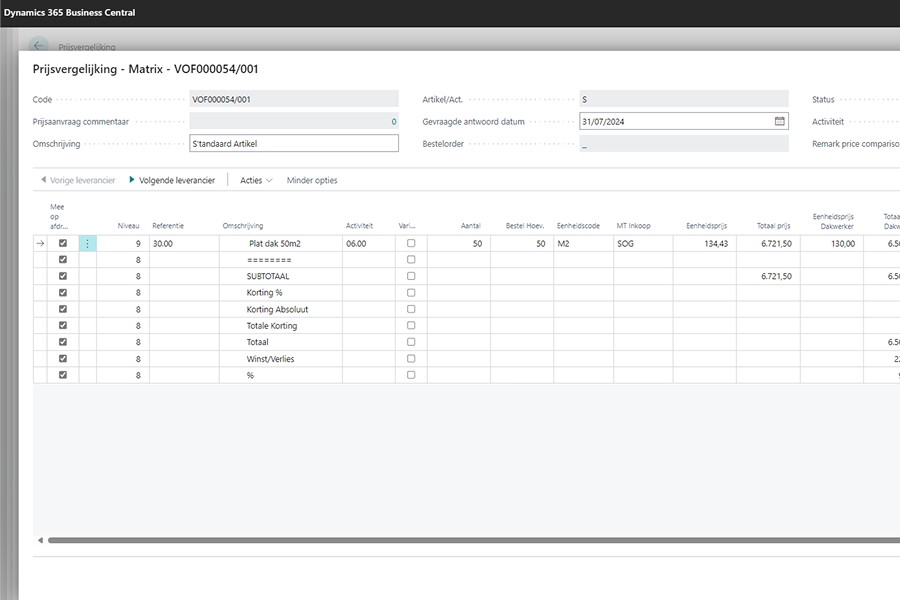Expand the Acties dropdown menu
Viewport: 900px width, 600px height.
(256, 181)
